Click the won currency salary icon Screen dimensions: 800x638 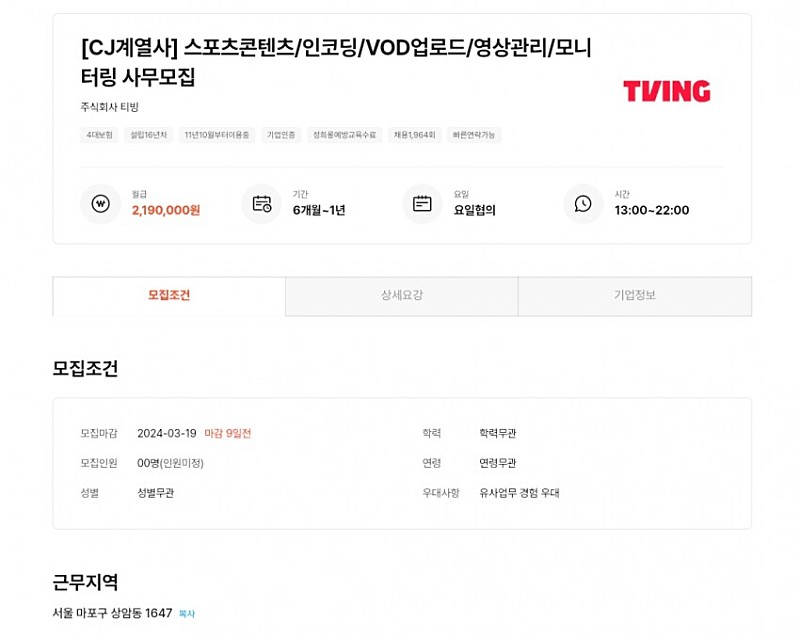pyautogui.click(x=101, y=204)
